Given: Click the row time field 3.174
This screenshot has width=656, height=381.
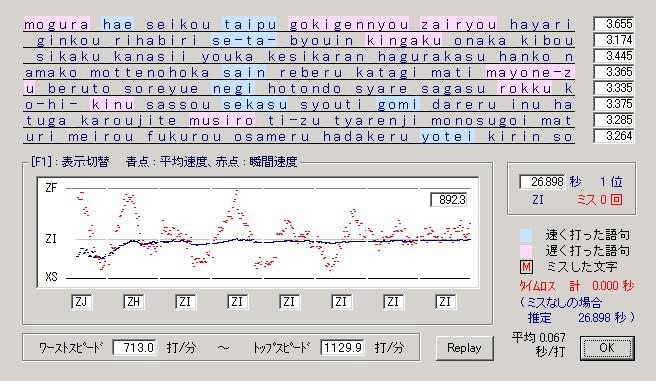Looking at the screenshot, I should [x=614, y=40].
